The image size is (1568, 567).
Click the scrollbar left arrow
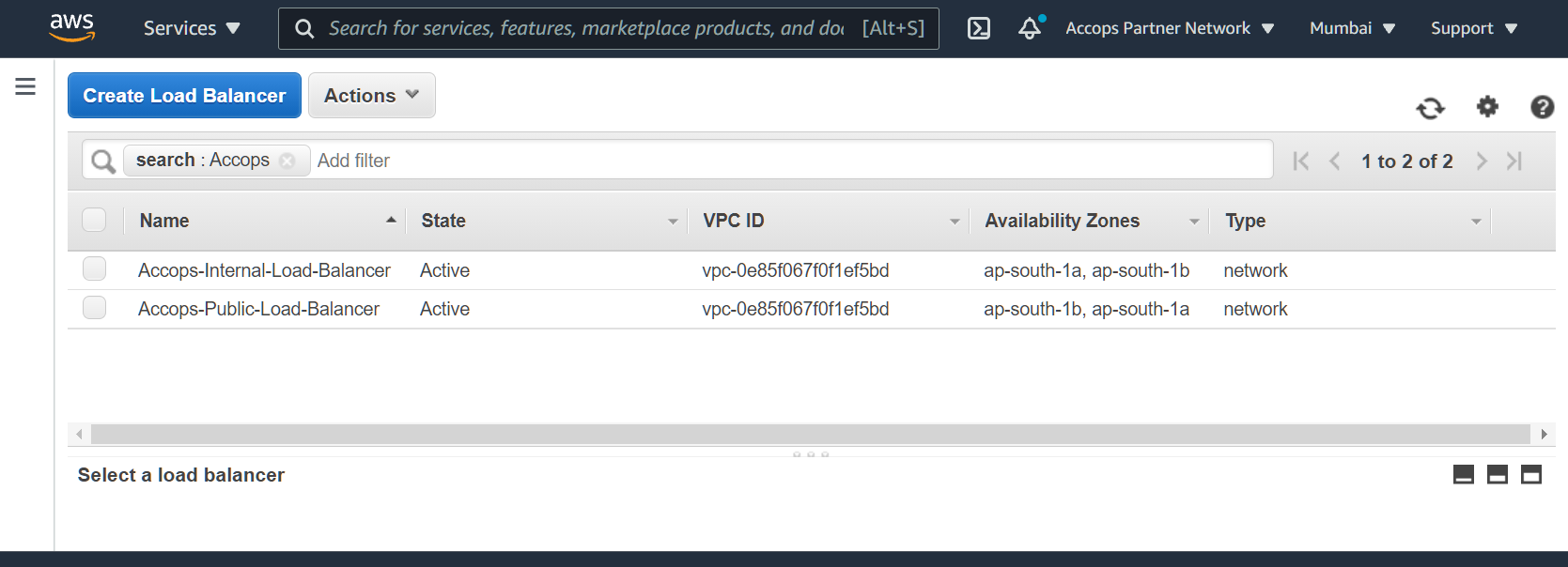79,434
